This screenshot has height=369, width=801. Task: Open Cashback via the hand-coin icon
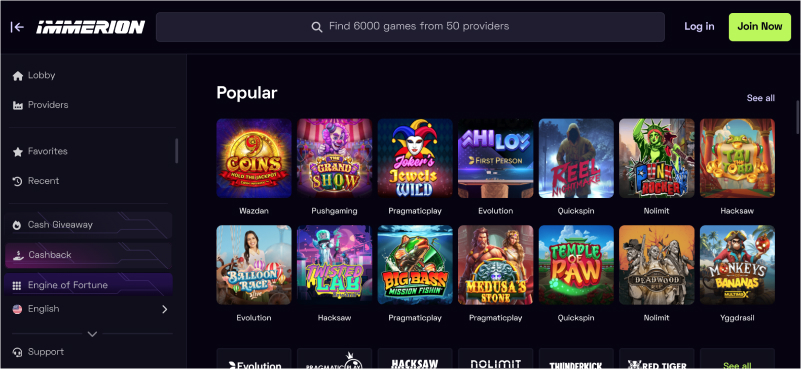click(17, 255)
